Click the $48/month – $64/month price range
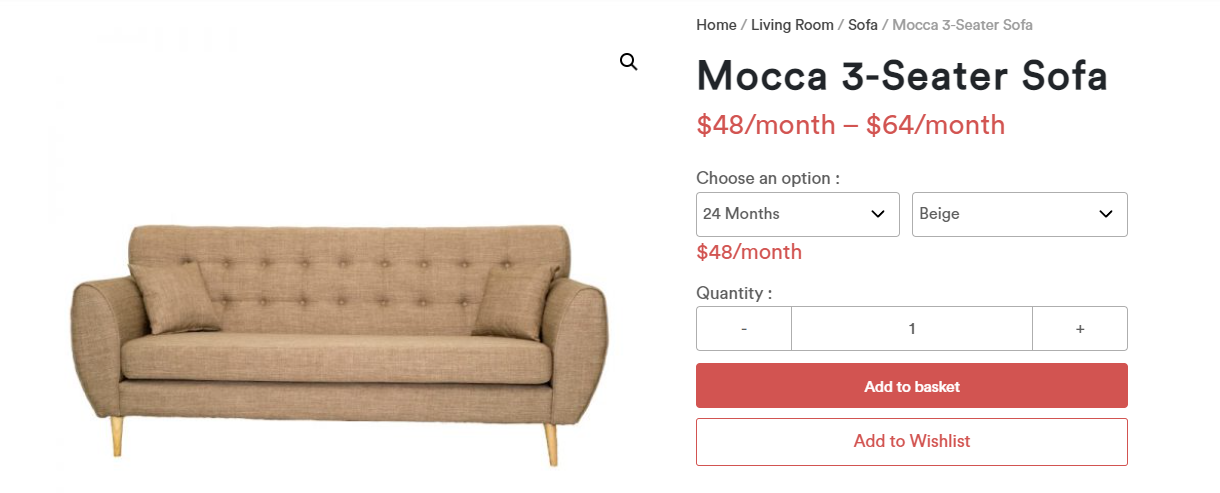This screenshot has width=1220, height=493. click(851, 125)
